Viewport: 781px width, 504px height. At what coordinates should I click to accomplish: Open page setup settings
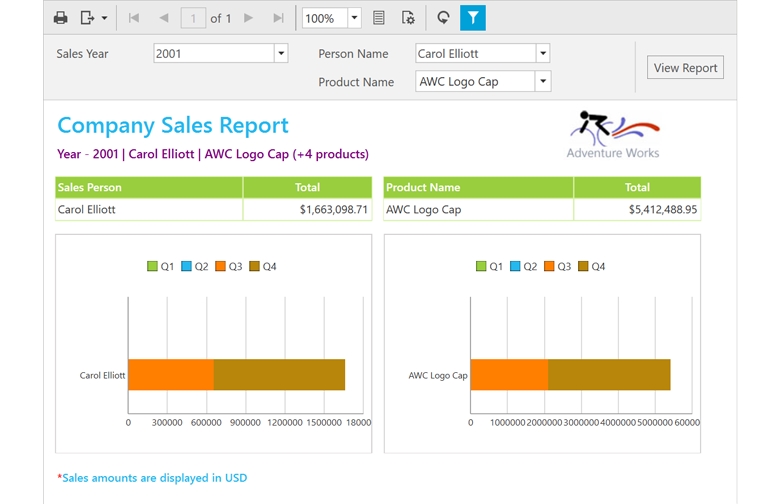point(408,18)
